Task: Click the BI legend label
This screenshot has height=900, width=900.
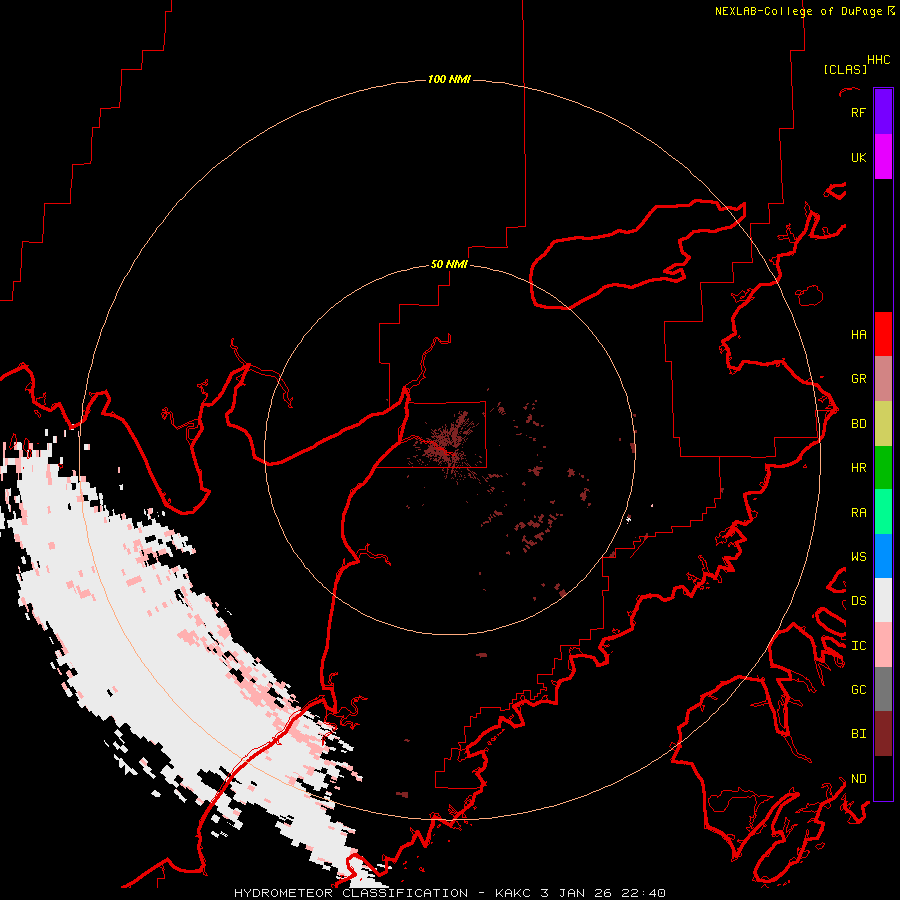Action: (x=858, y=734)
